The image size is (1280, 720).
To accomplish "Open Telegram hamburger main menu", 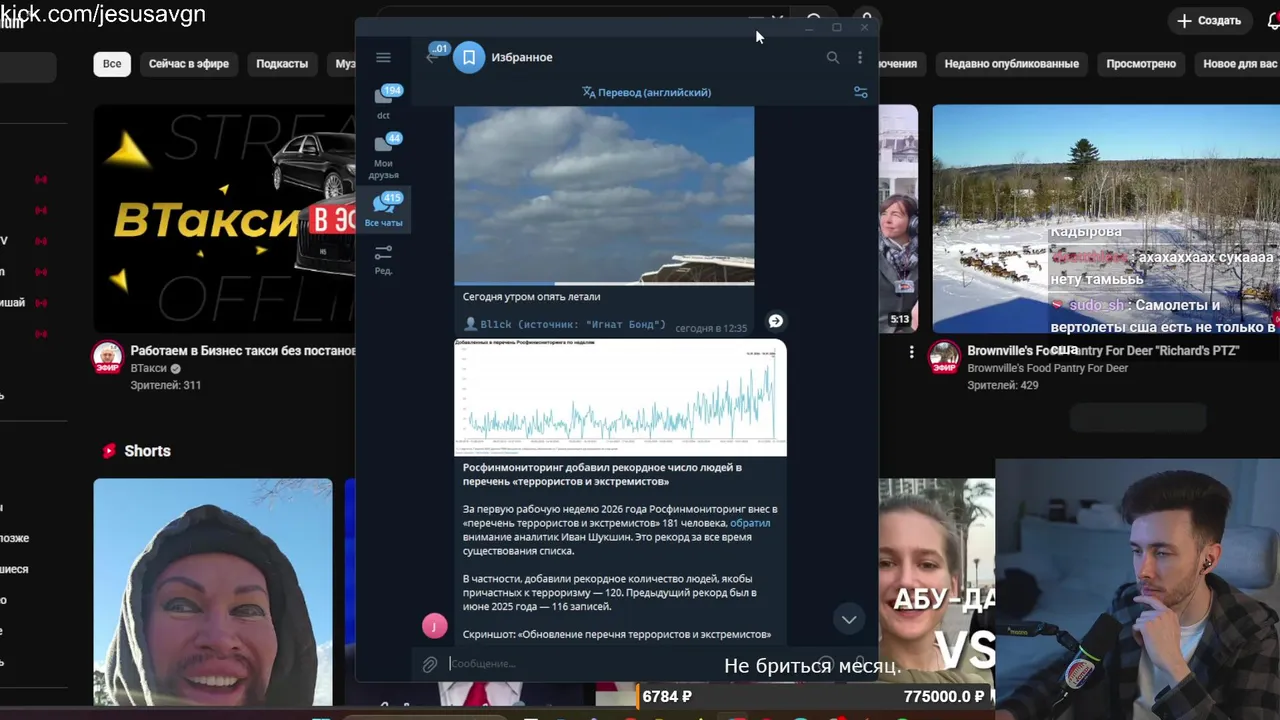I will pos(383,58).
